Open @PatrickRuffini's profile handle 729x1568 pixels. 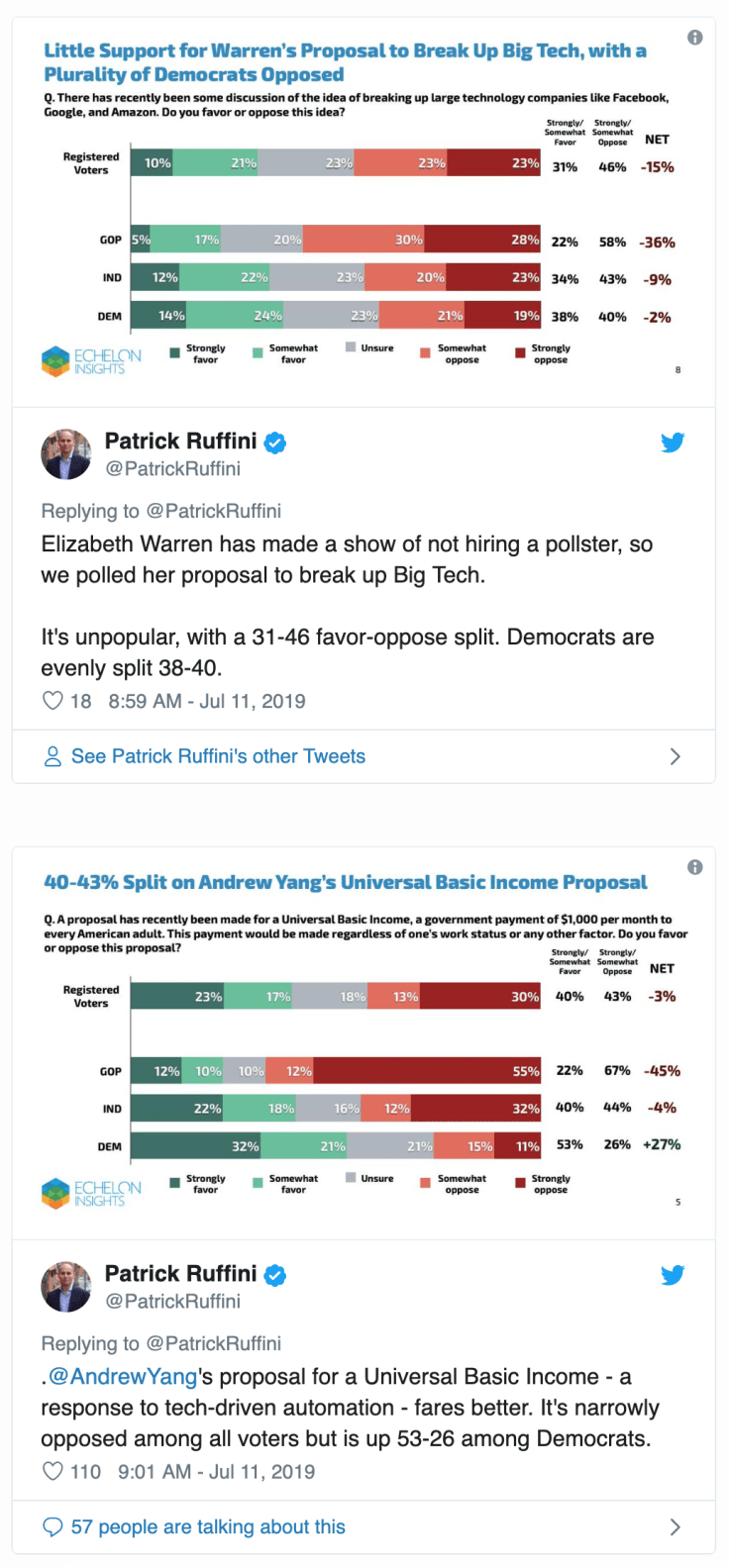[x=173, y=468]
